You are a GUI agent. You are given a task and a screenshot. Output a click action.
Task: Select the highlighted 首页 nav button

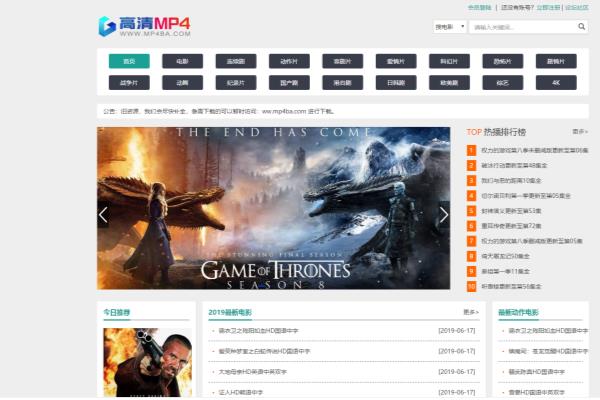click(x=129, y=61)
